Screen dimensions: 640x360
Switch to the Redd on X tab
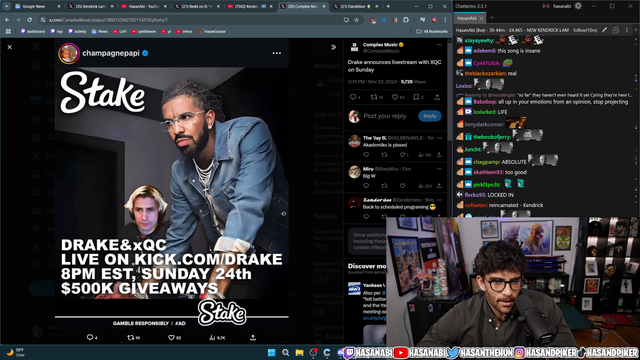[197, 6]
